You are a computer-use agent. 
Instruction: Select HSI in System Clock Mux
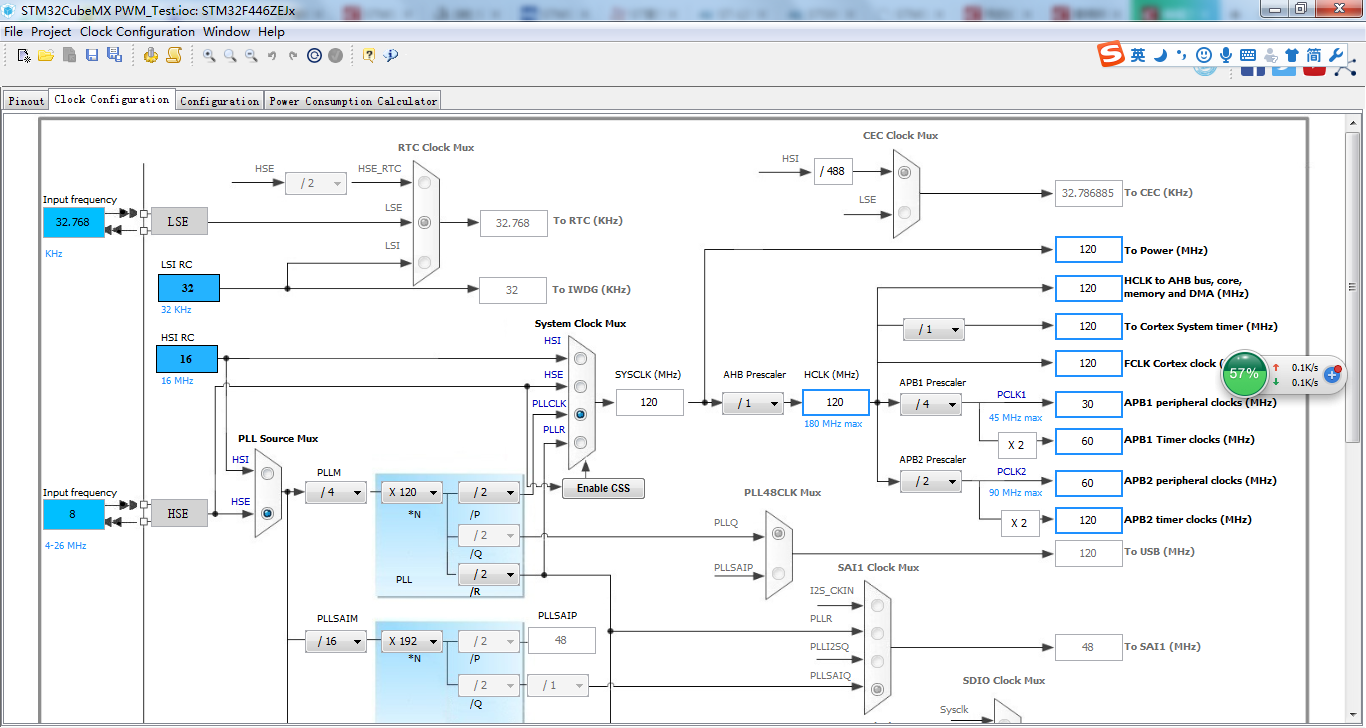pos(580,358)
